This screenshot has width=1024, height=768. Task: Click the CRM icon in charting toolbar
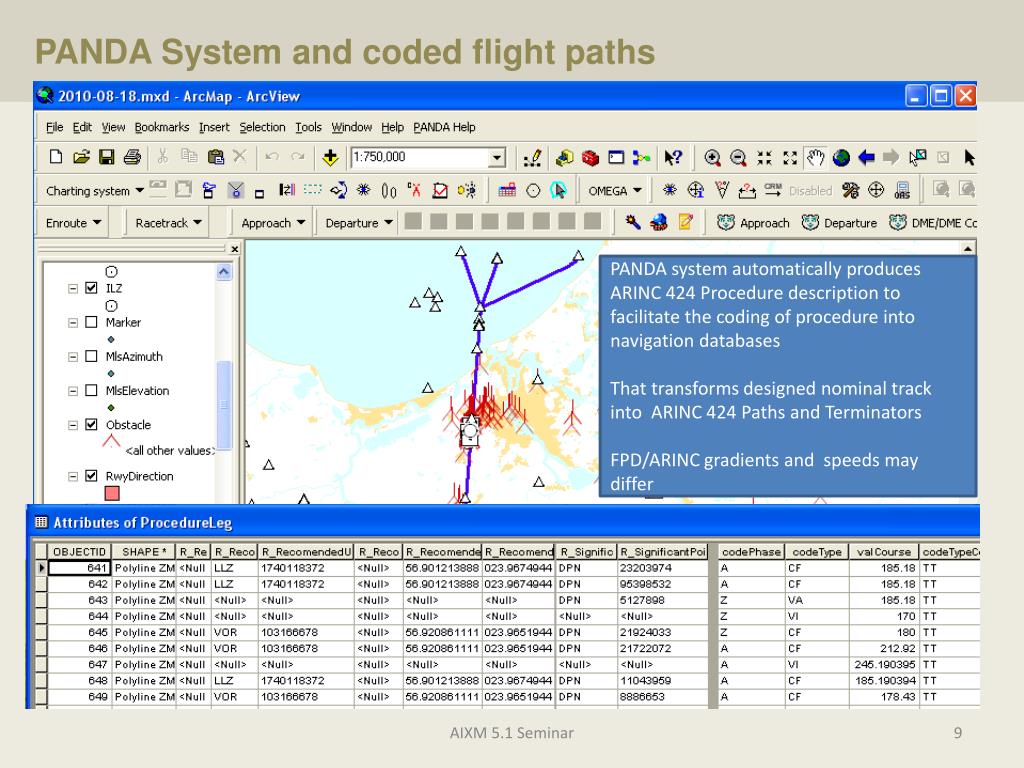point(773,190)
